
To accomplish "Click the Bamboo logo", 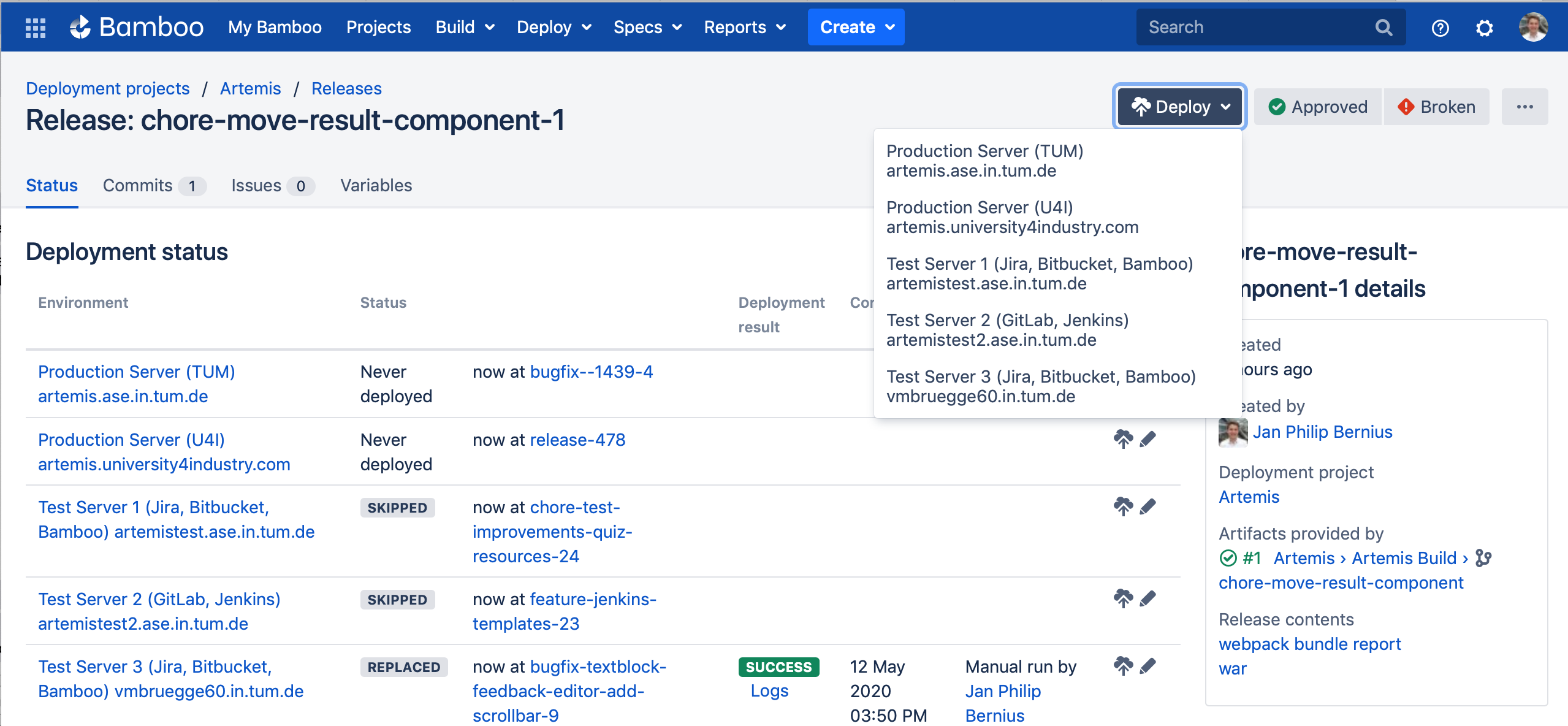I will [x=136, y=27].
